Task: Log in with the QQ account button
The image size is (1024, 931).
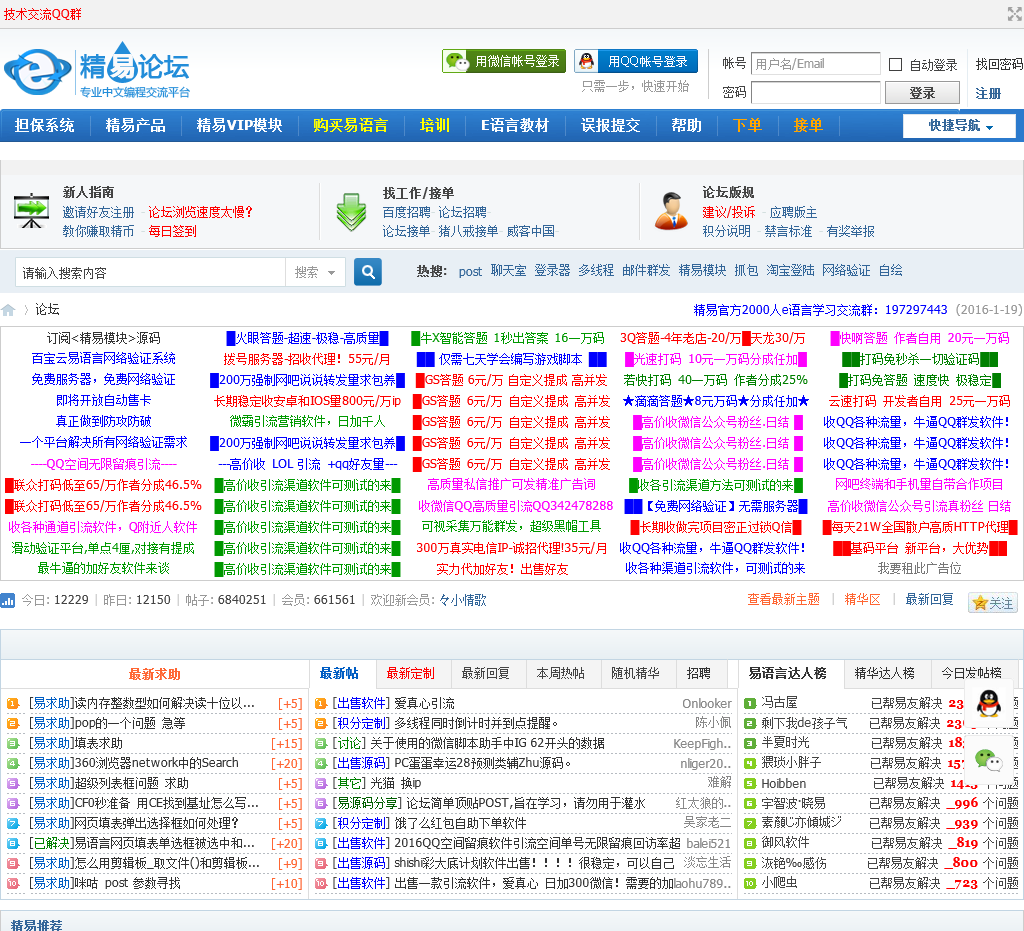Action: pos(635,61)
